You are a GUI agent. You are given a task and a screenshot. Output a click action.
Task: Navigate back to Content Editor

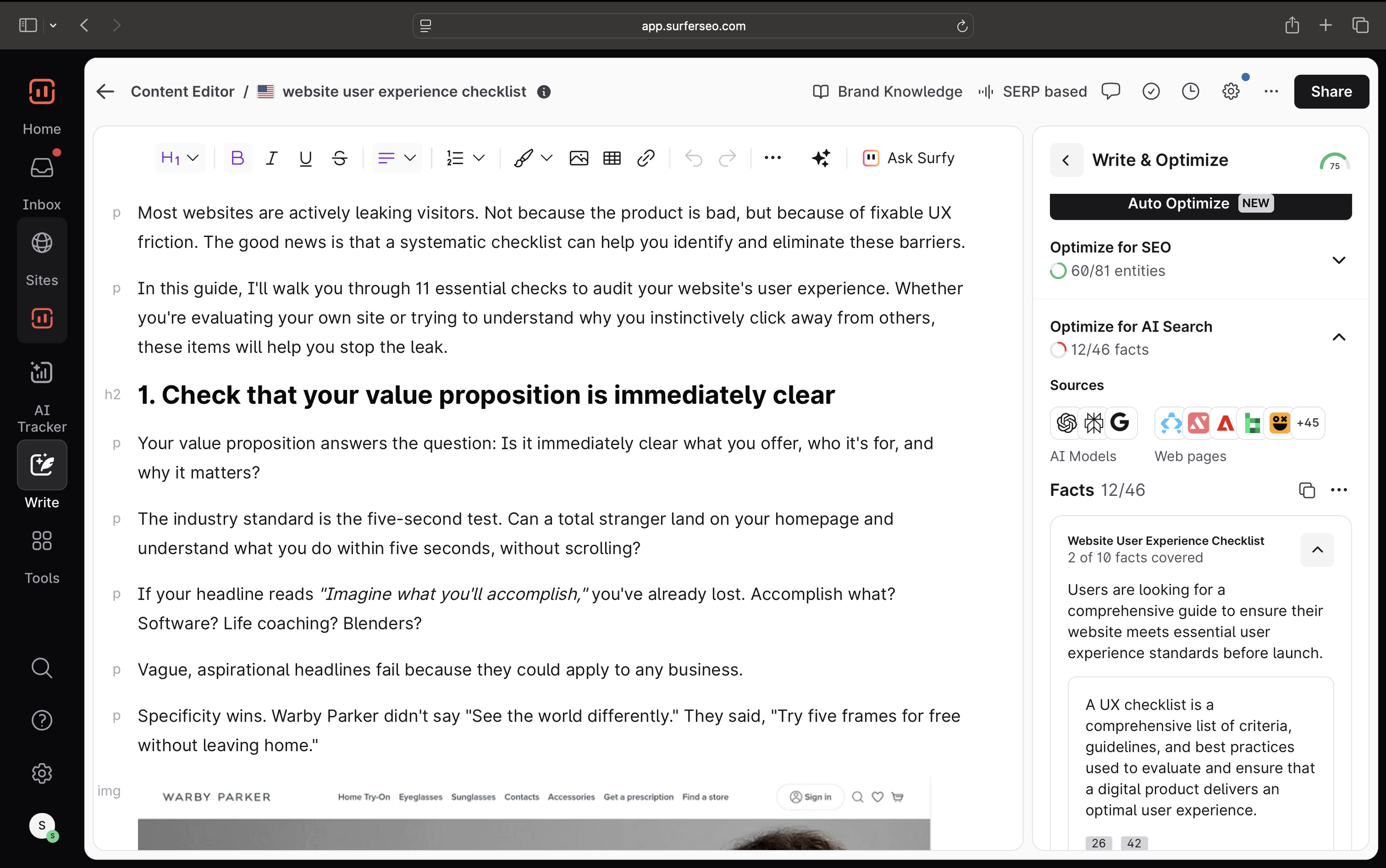183,91
